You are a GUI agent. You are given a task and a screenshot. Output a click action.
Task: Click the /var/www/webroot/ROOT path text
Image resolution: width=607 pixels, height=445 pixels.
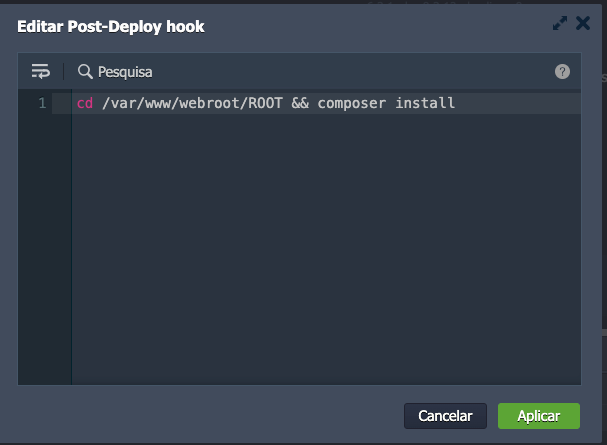tap(193, 103)
